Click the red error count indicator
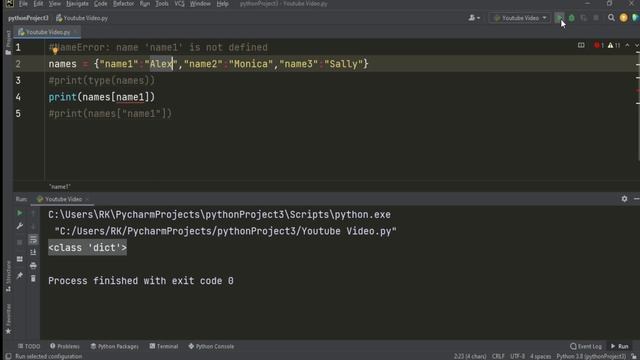 [599, 45]
